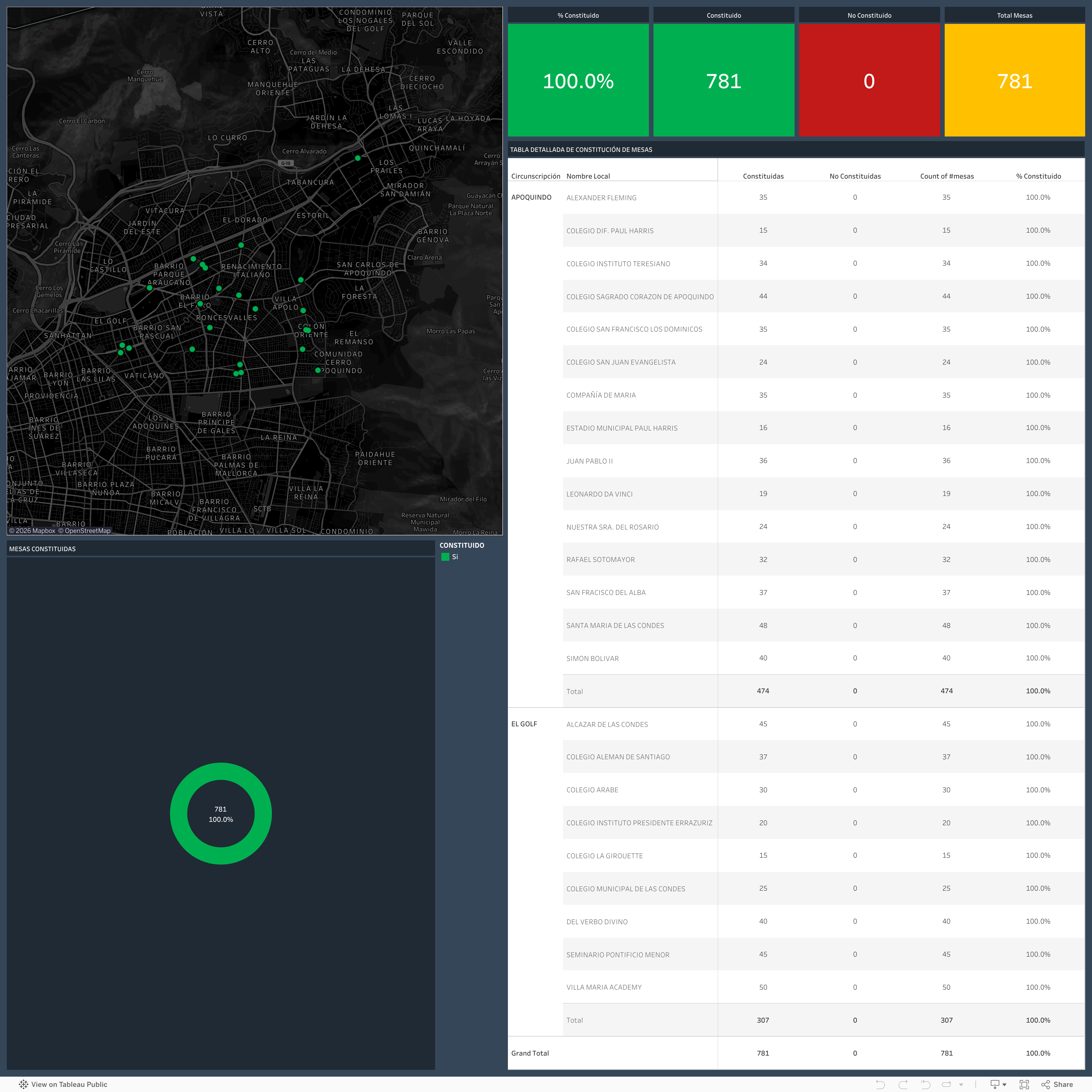Screen dimensions: 1092x1092
Task: Select the TABLA DETALLADA DE CONSTITUCIÓN header
Action: coord(581,149)
